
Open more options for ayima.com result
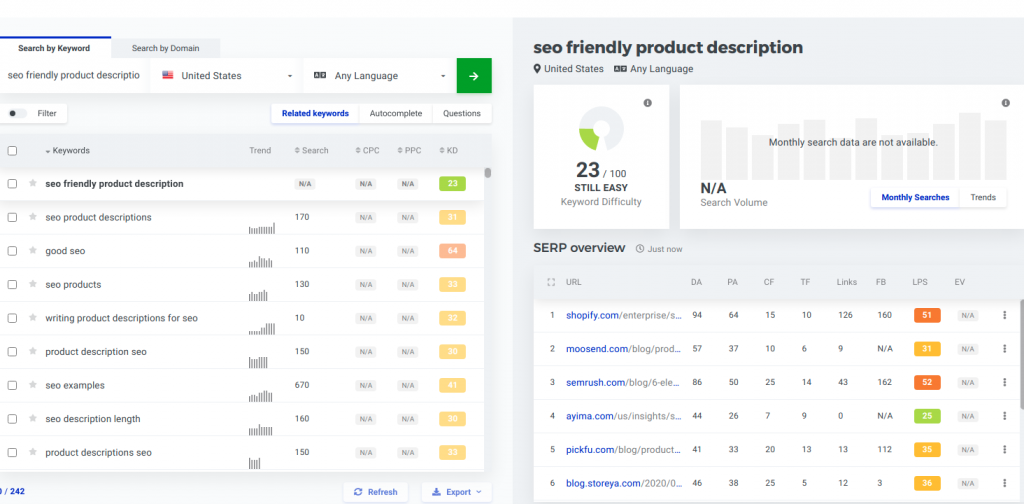[x=1004, y=416]
